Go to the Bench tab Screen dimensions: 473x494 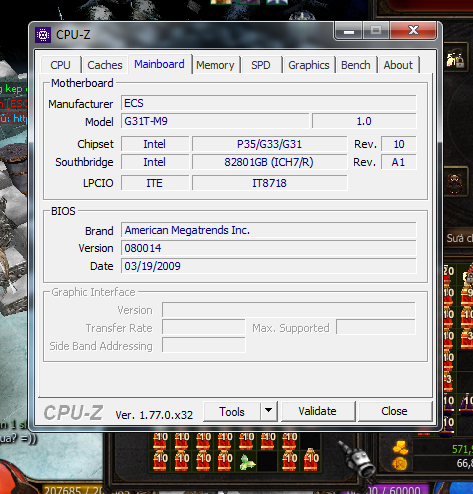click(356, 65)
